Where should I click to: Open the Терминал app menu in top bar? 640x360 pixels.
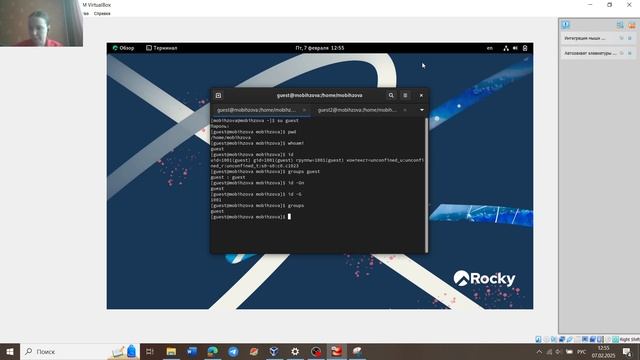(162, 48)
